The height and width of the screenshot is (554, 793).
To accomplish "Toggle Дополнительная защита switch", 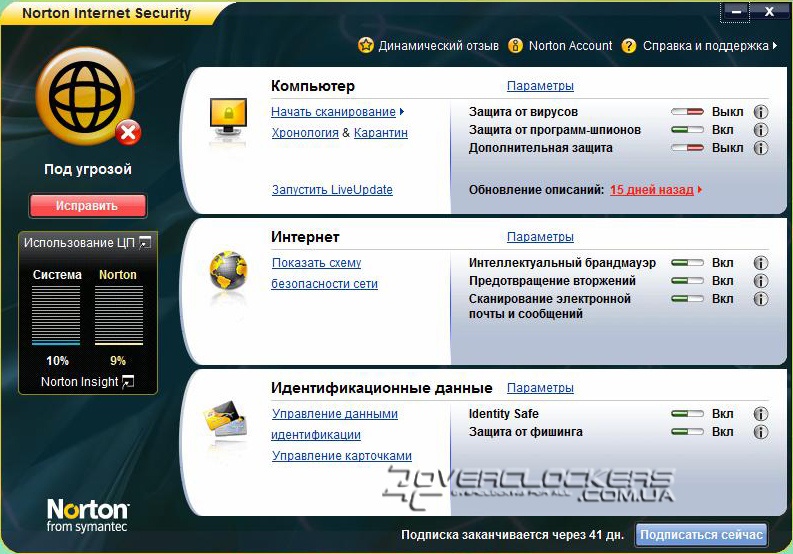I will pos(687,148).
